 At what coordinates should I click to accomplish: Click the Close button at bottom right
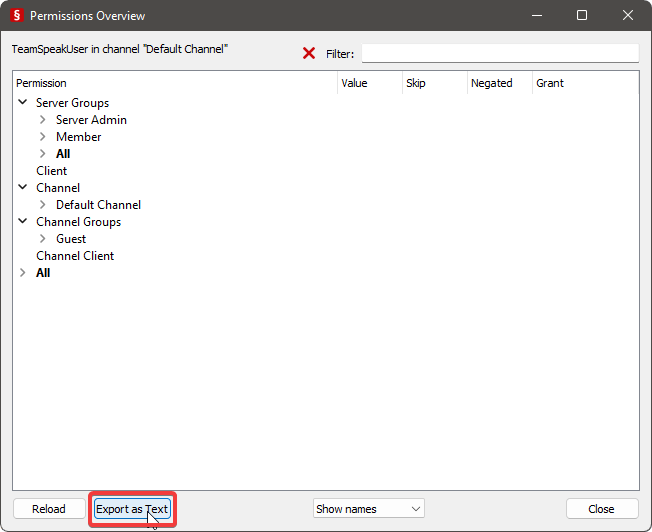[x=601, y=509]
